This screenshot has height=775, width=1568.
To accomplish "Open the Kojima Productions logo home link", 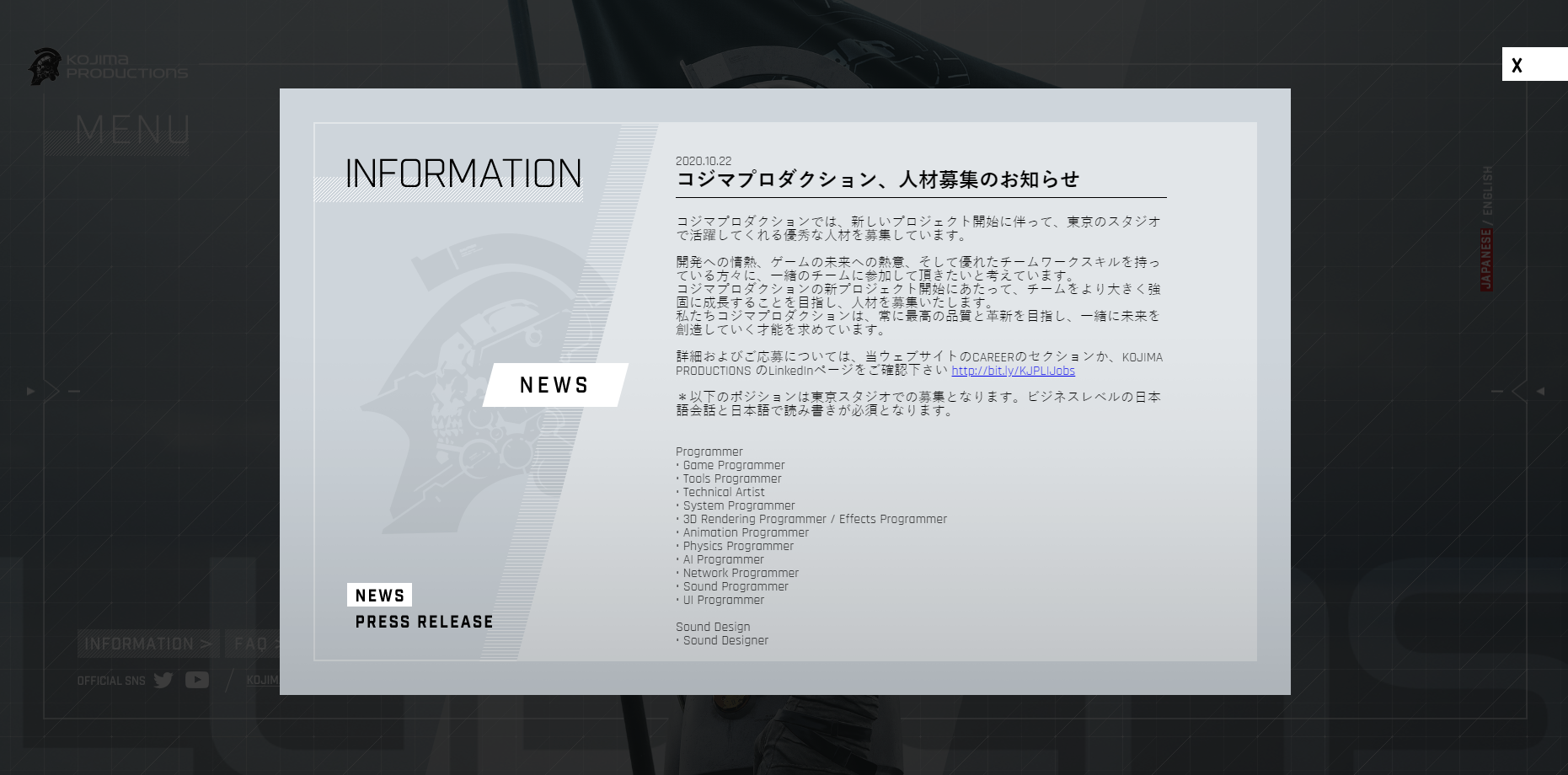I will pyautogui.click(x=108, y=67).
